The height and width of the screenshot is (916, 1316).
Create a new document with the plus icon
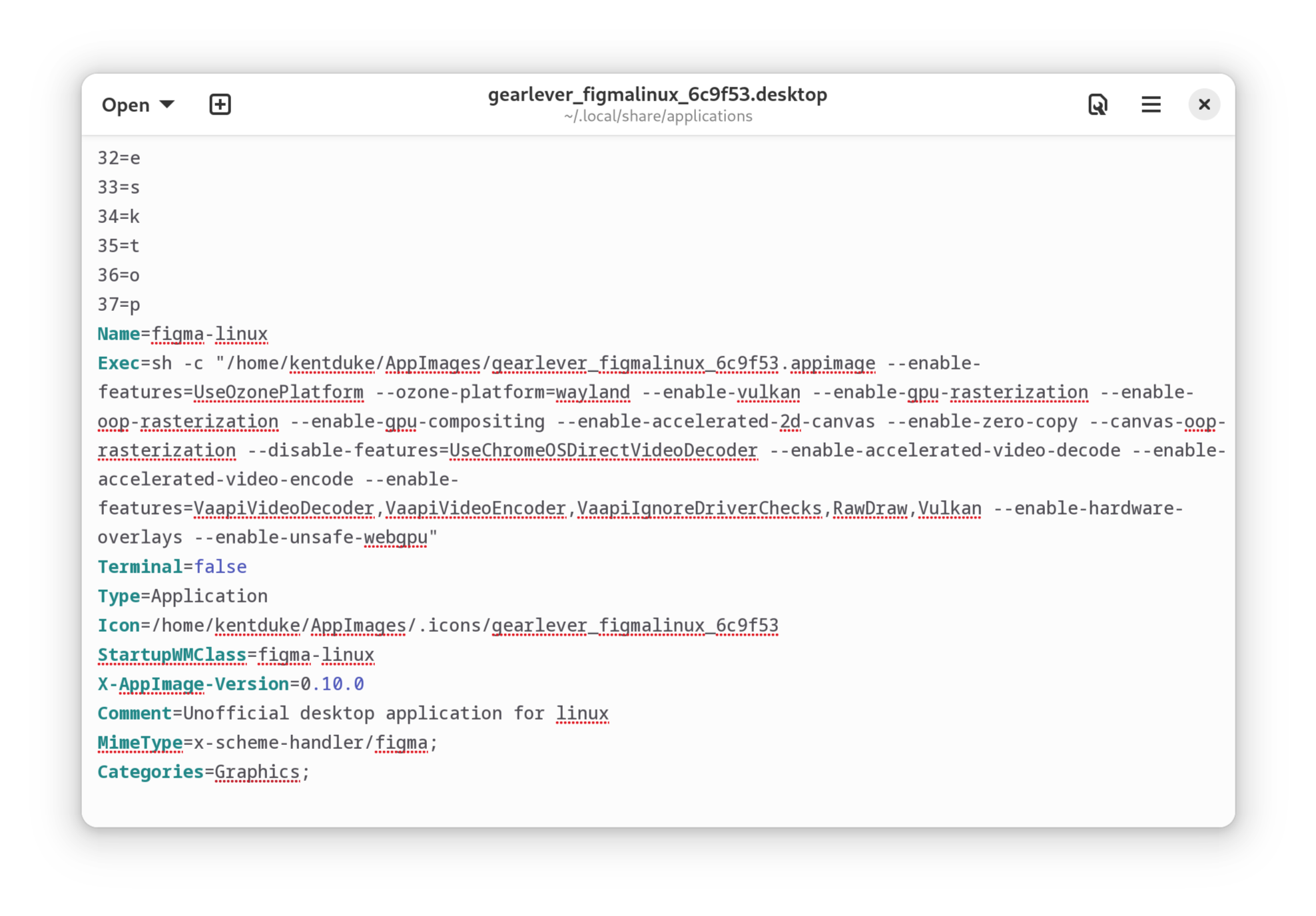coord(220,105)
